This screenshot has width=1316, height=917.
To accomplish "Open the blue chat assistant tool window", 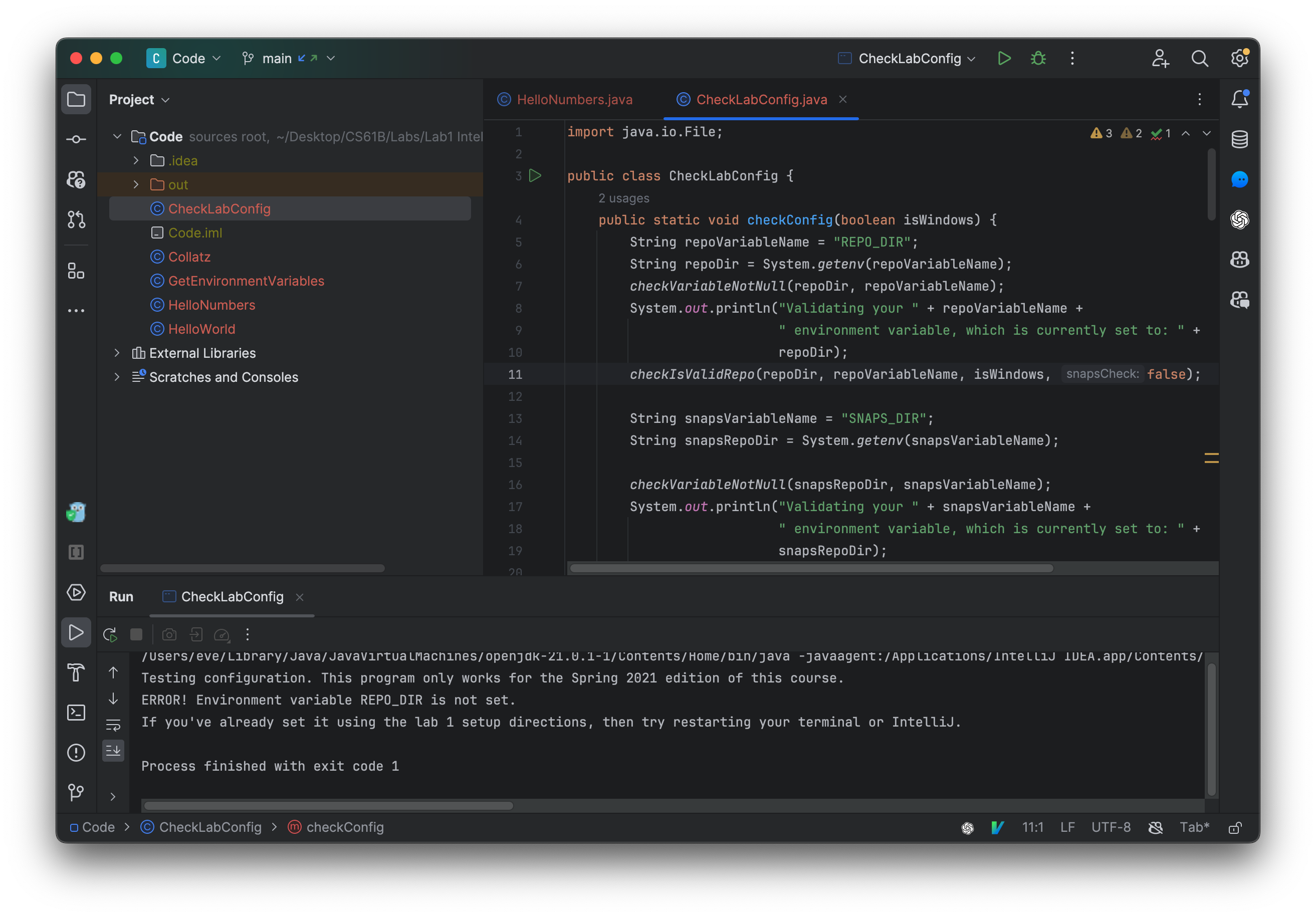I will pos(1240,179).
